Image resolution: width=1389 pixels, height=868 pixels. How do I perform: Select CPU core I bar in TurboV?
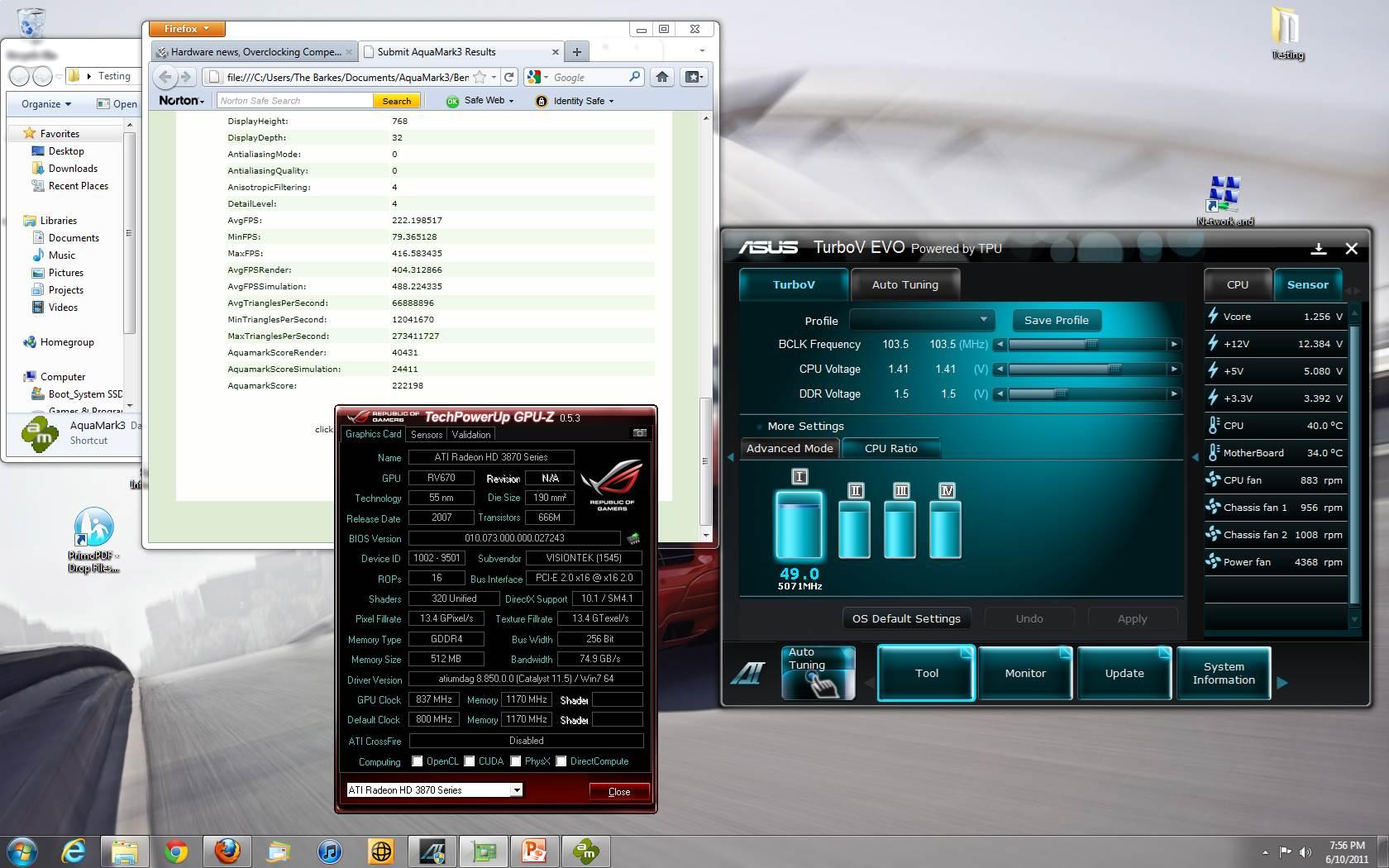point(799,524)
